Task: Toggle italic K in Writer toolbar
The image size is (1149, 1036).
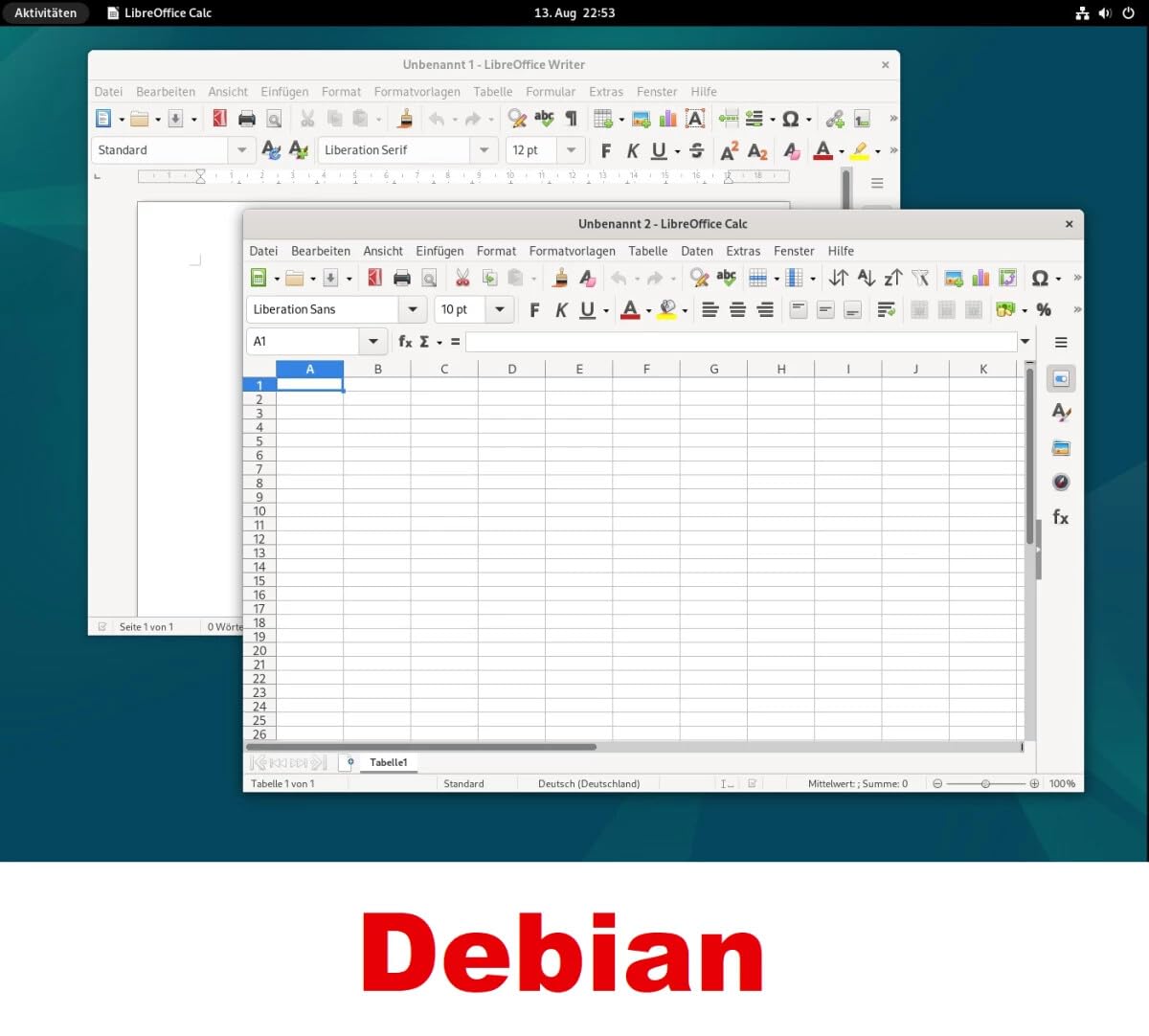Action: (x=632, y=150)
